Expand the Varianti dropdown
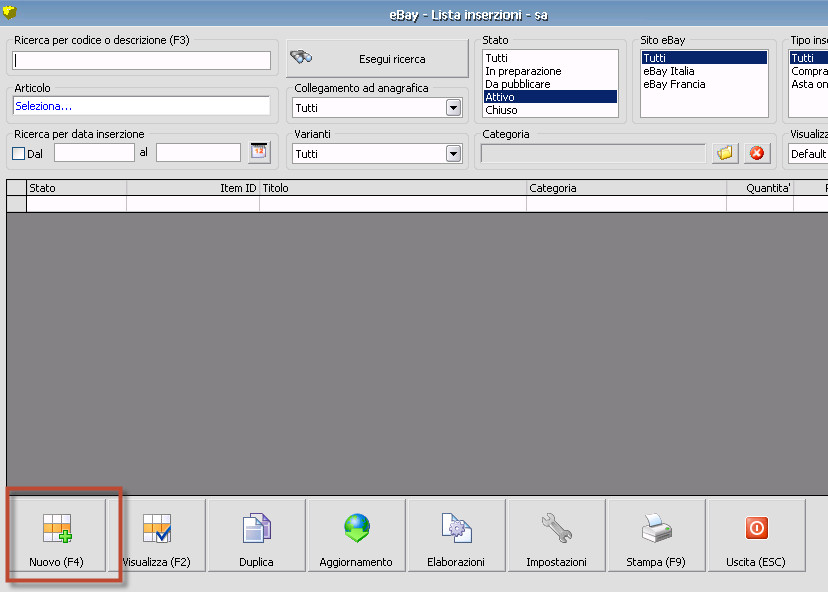Viewport: 828px width, 592px height. (453, 154)
